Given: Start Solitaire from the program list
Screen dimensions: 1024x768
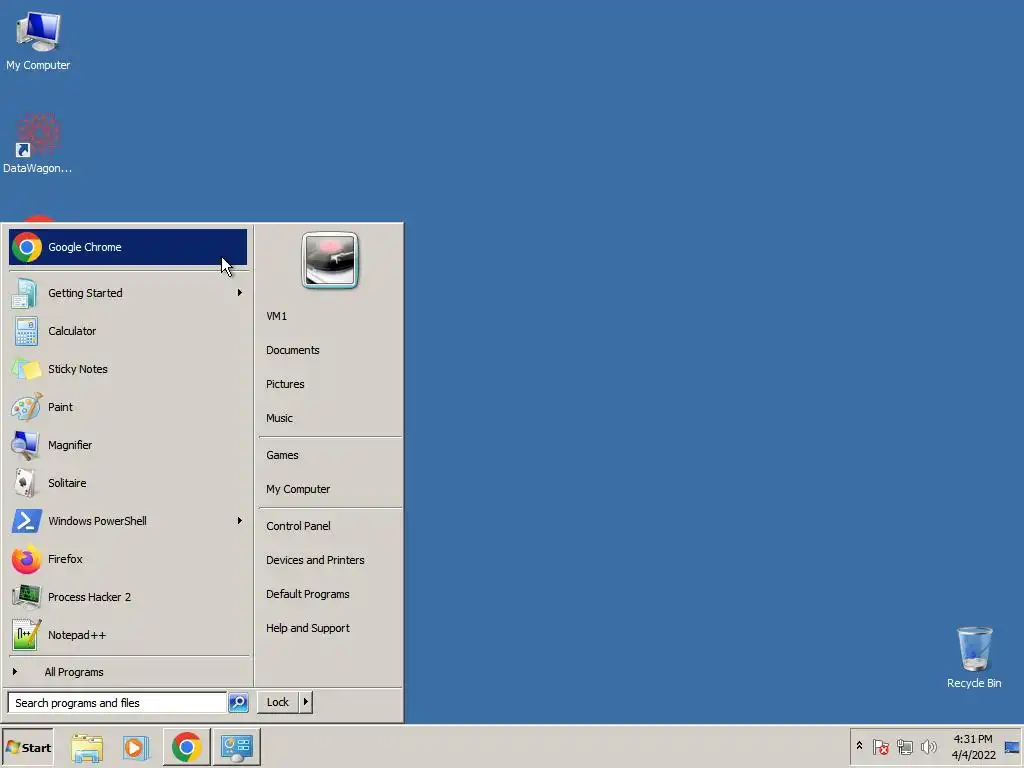Looking at the screenshot, I should click(x=128, y=483).
